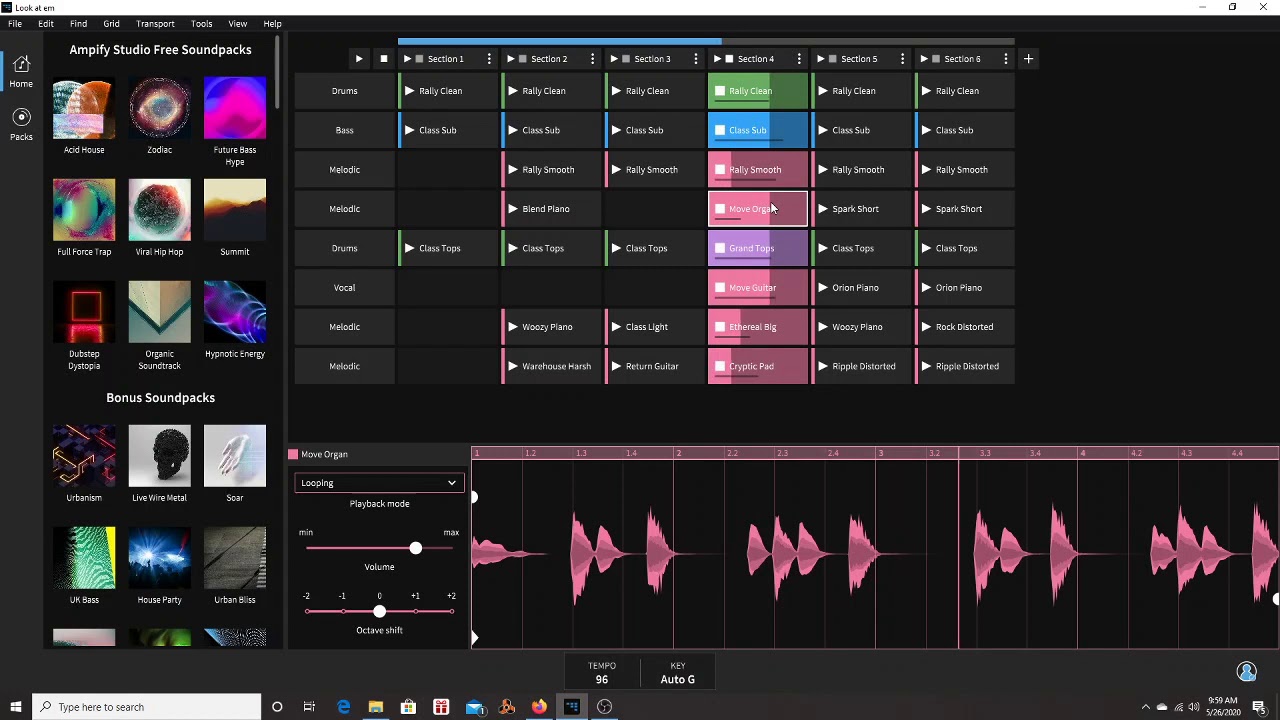The height and width of the screenshot is (720, 1280).
Task: Click bar 3 on waveform ruler
Action: [x=880, y=453]
